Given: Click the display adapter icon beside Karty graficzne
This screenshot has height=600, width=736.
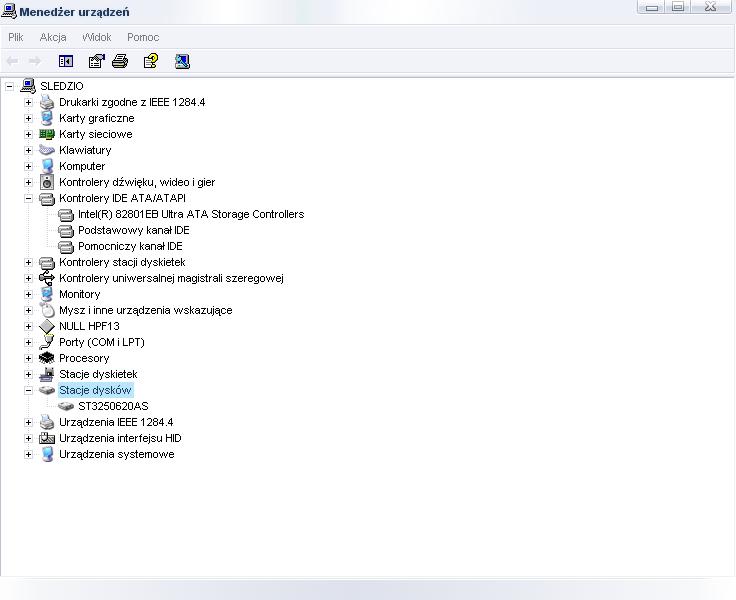Looking at the screenshot, I should pos(47,118).
